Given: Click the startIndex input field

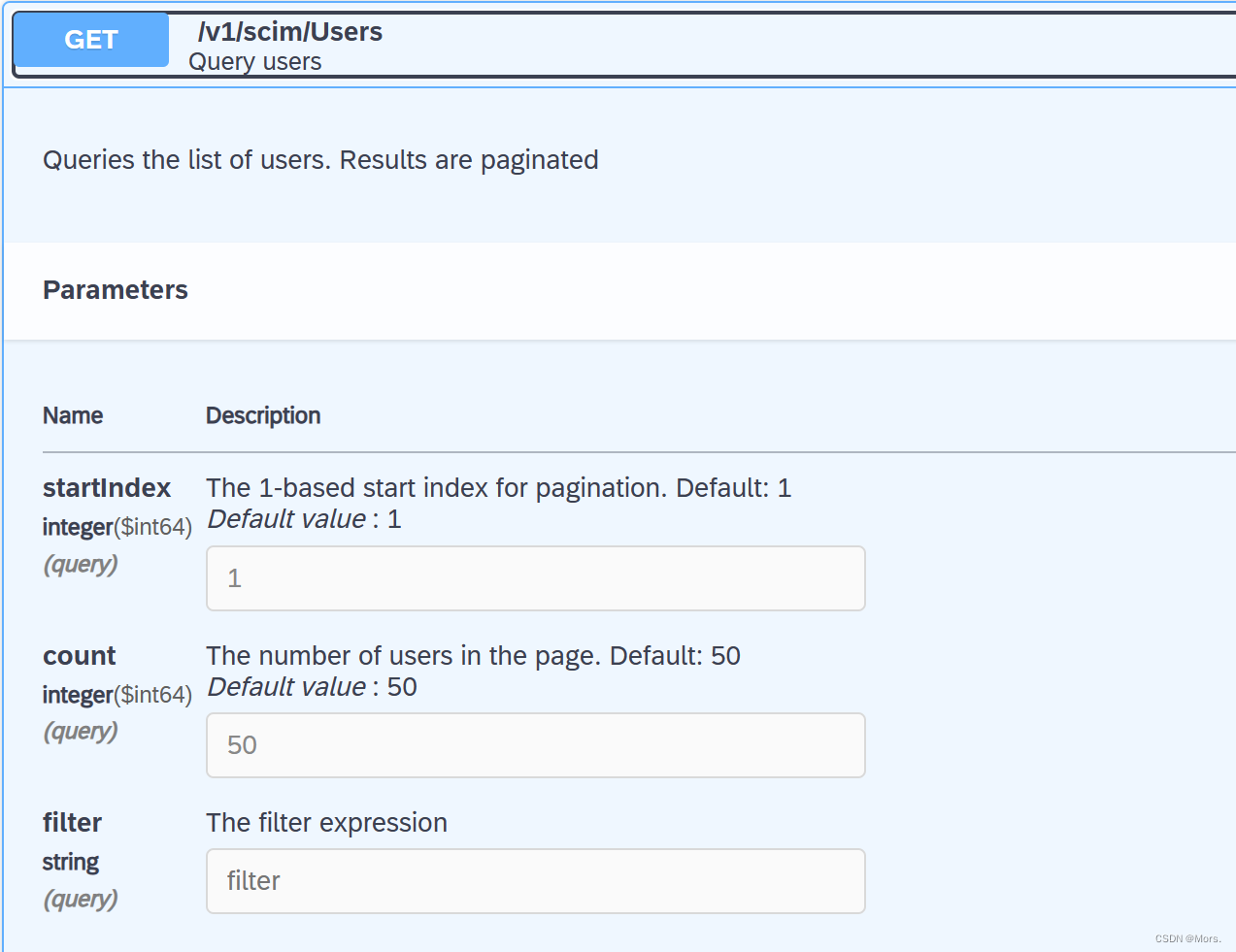Looking at the screenshot, I should coord(536,578).
